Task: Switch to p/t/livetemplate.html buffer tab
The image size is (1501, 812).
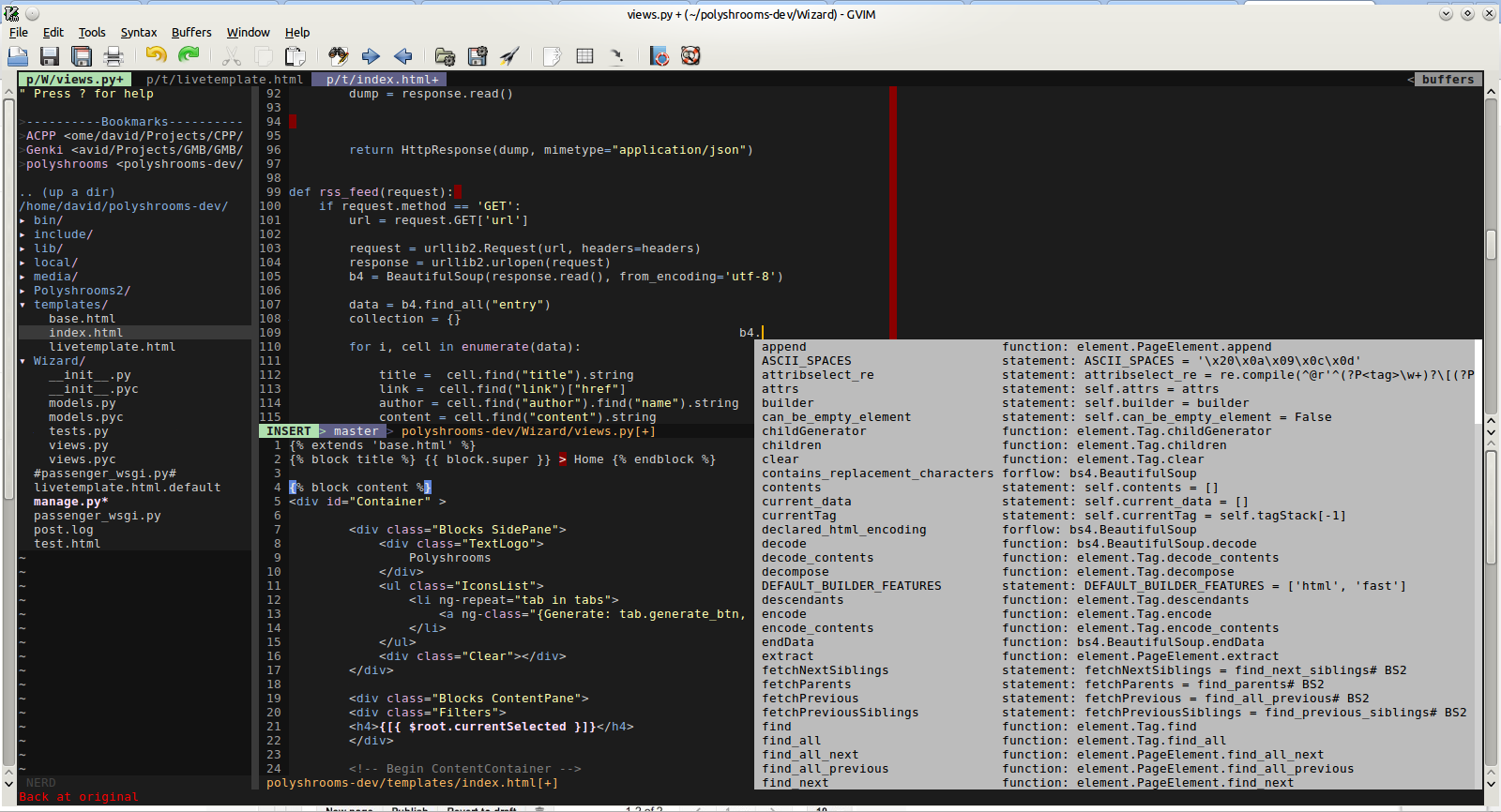Action: pyautogui.click(x=224, y=80)
